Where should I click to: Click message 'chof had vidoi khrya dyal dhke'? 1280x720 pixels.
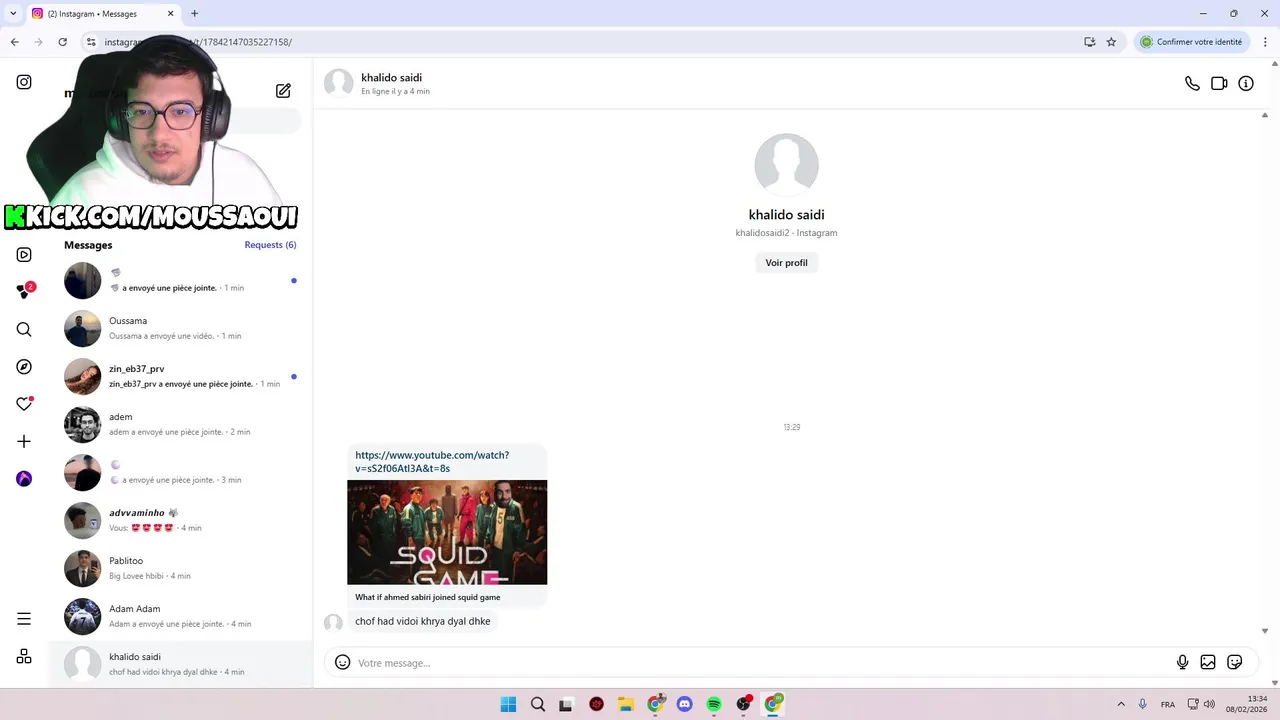(x=423, y=621)
